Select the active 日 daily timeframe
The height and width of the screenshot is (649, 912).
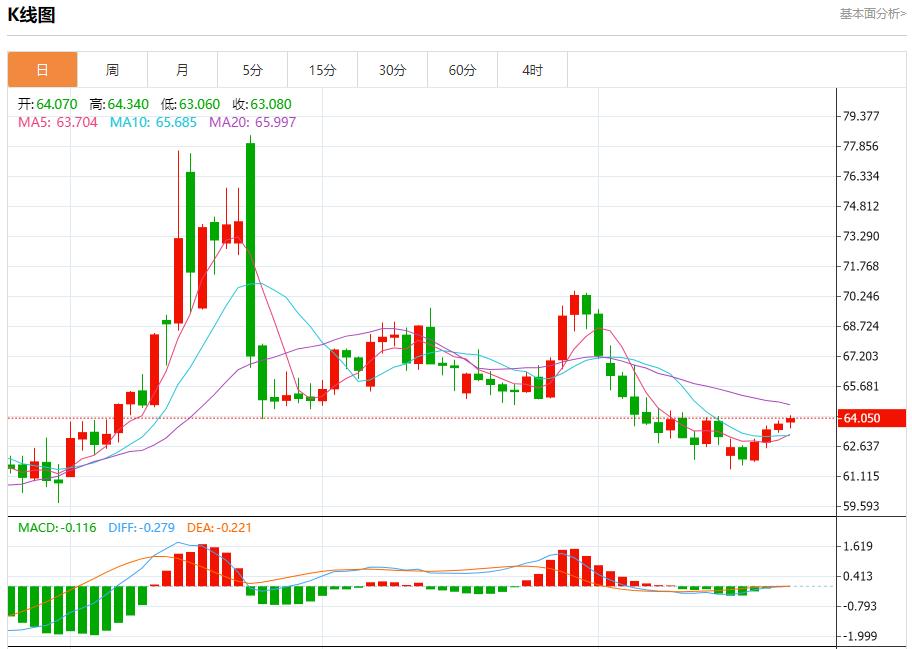[43, 69]
